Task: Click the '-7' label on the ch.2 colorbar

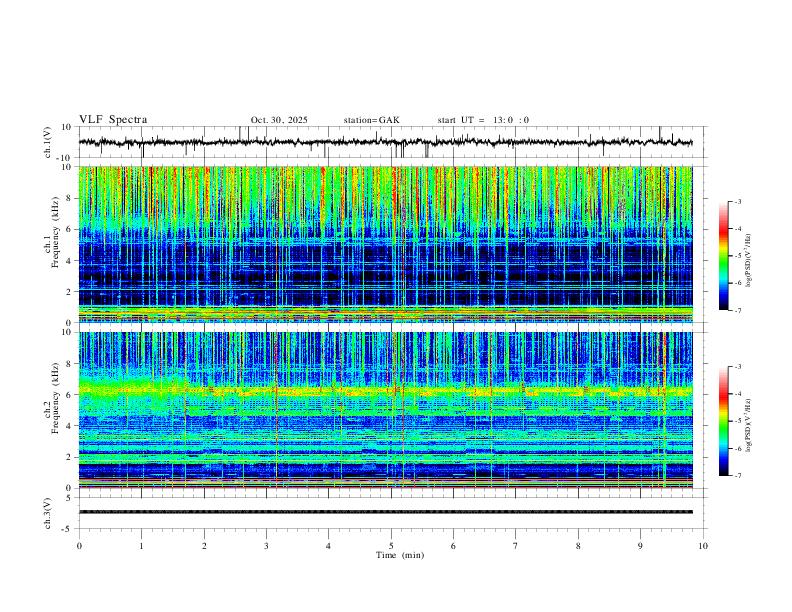Action: pos(737,476)
